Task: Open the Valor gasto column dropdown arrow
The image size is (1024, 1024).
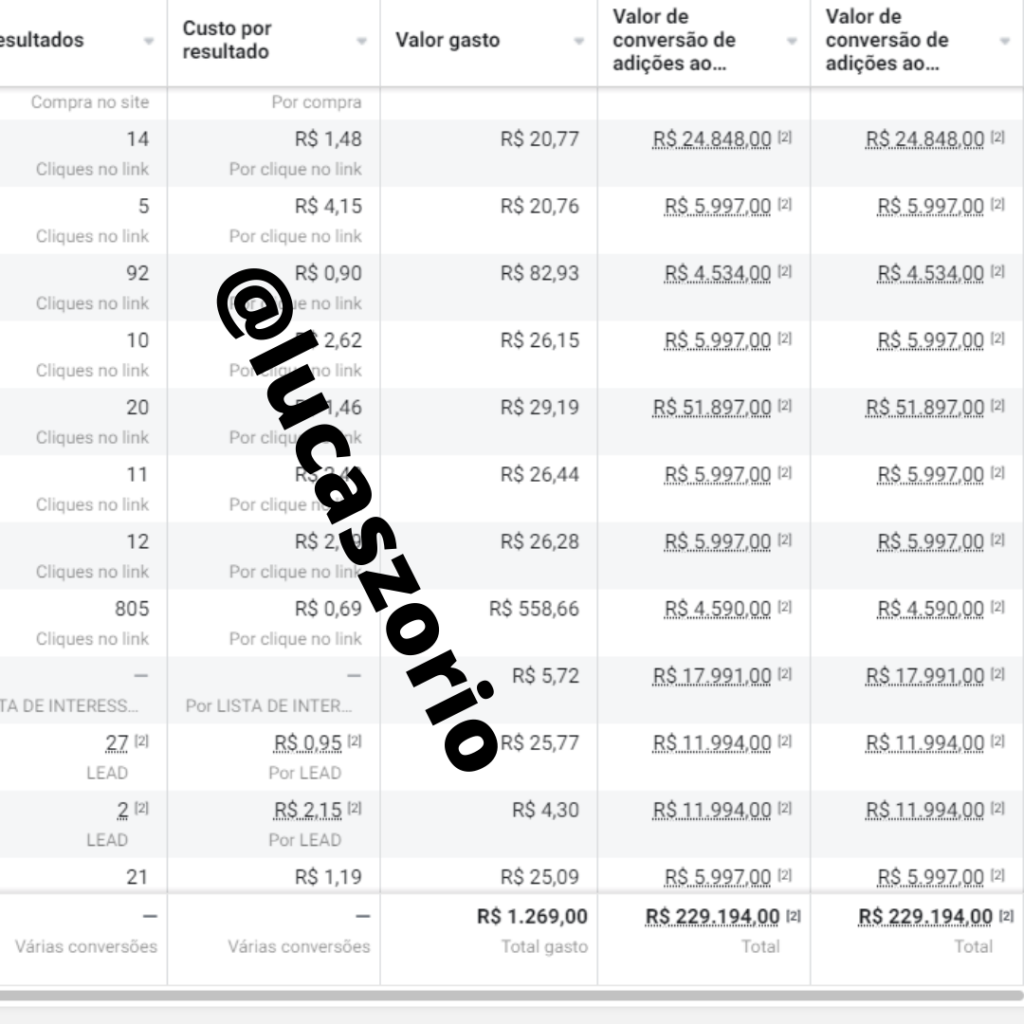Action: 579,41
